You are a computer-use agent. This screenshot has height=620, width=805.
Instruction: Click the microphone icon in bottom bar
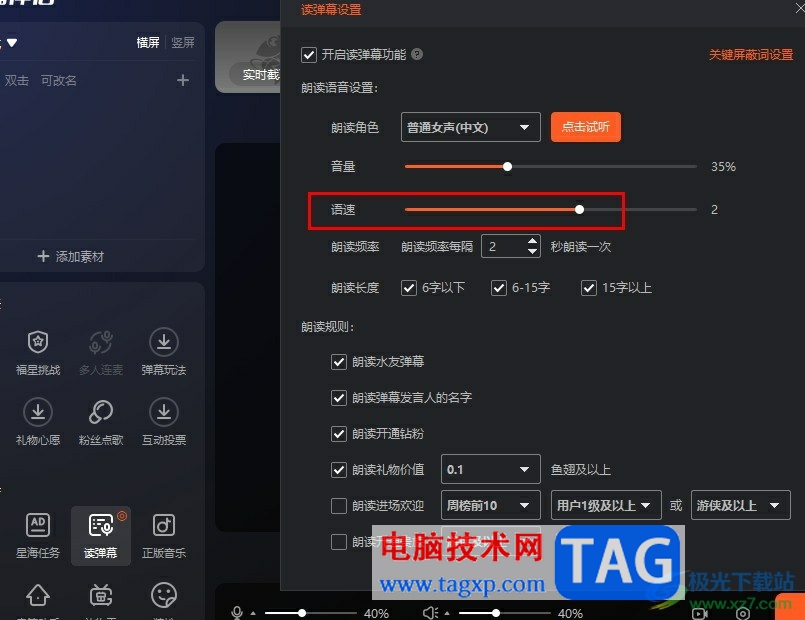tap(237, 613)
